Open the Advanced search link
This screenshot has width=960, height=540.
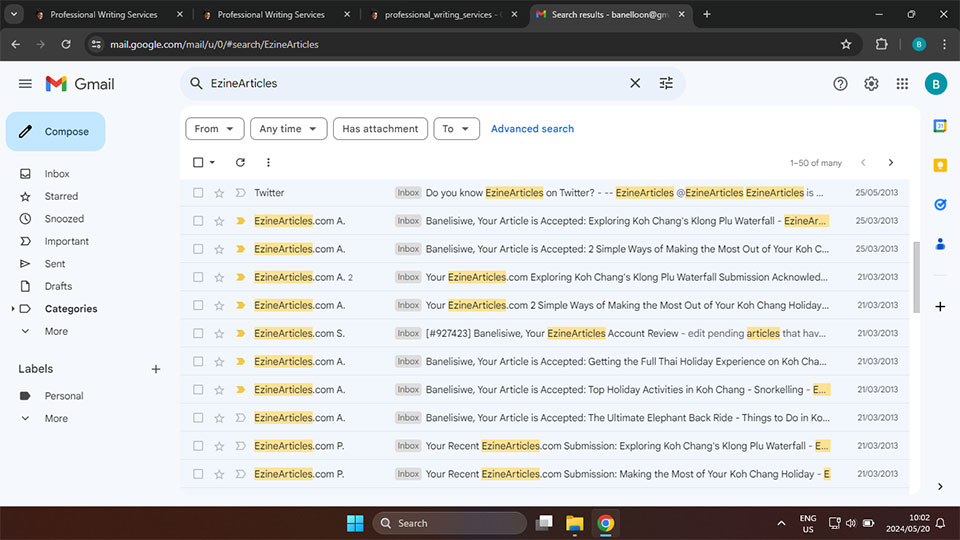click(x=532, y=129)
